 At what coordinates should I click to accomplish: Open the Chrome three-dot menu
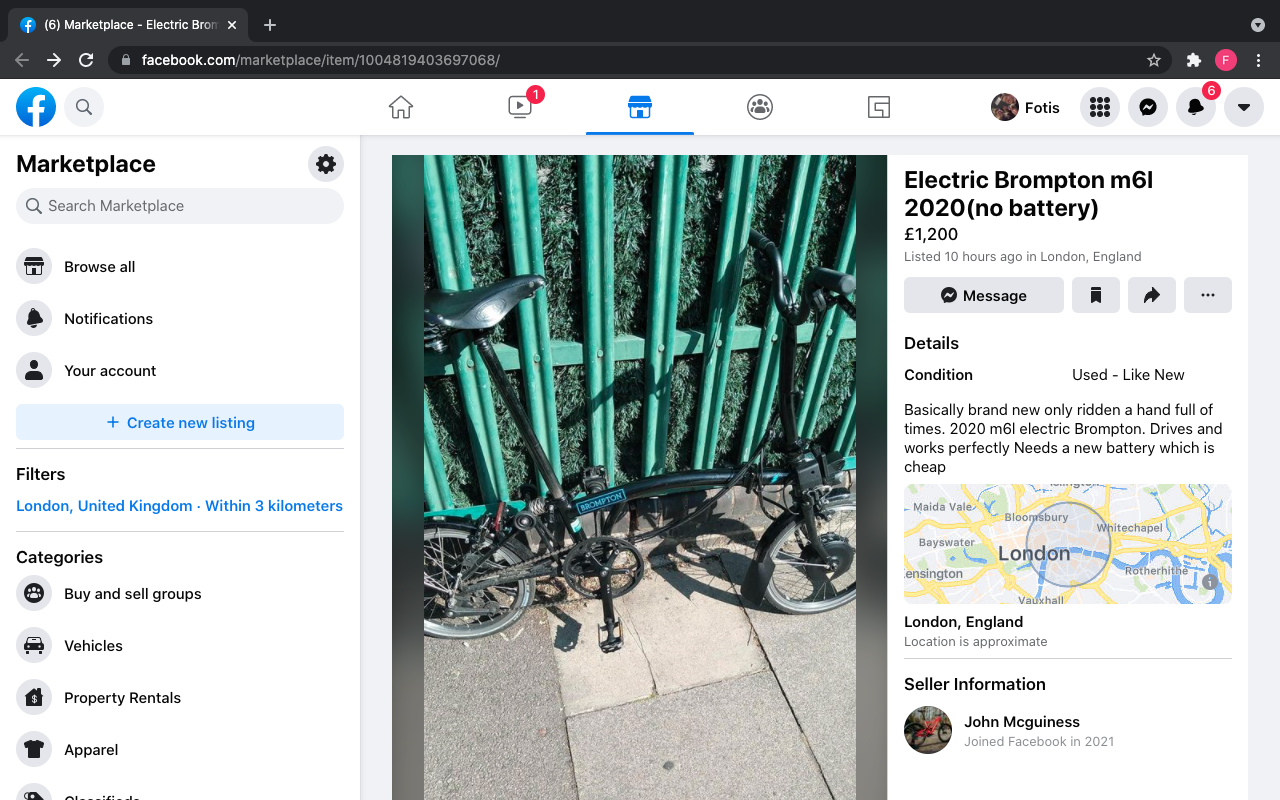(1259, 60)
